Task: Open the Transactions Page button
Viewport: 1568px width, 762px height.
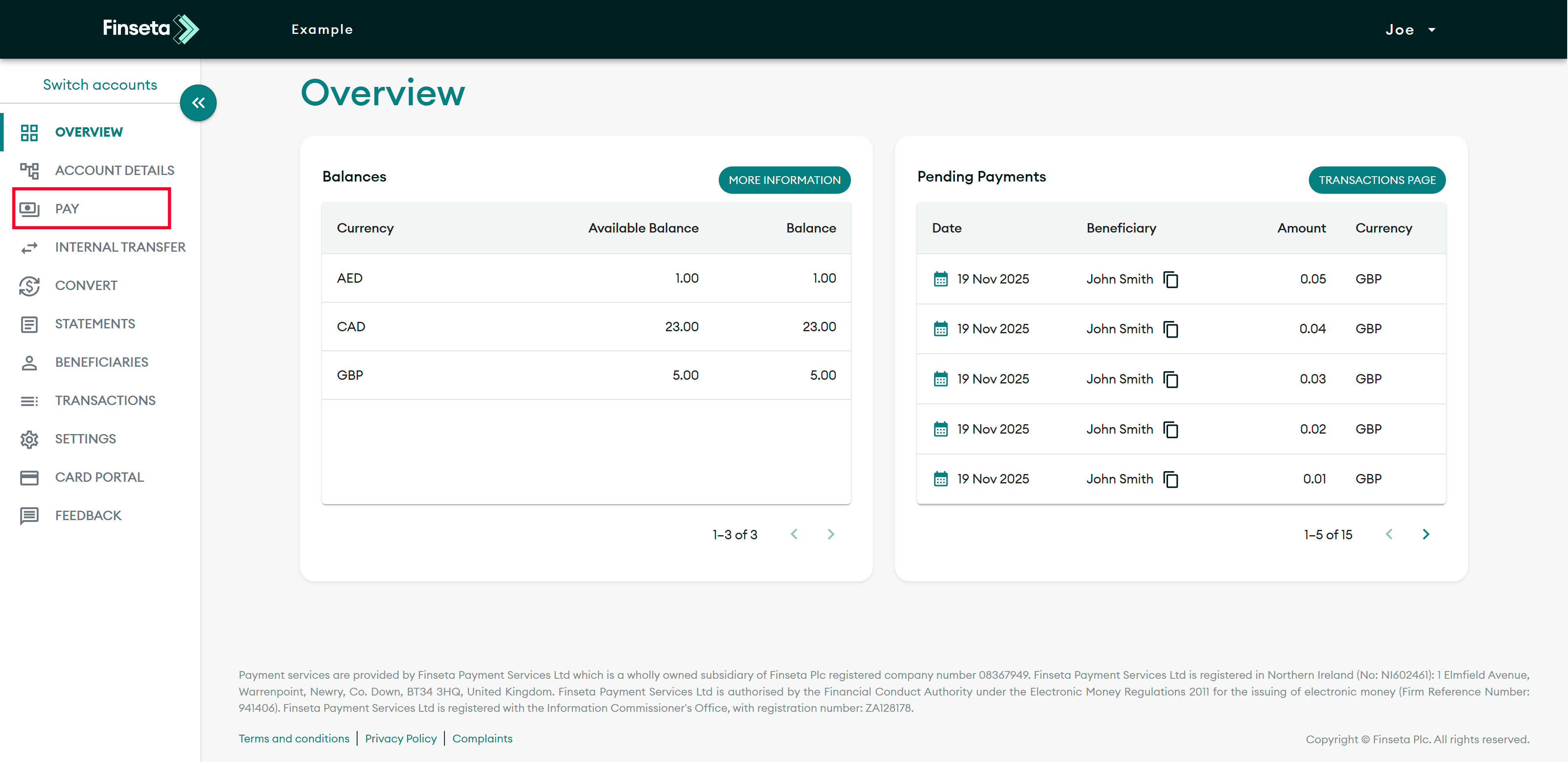Action: click(x=1377, y=180)
